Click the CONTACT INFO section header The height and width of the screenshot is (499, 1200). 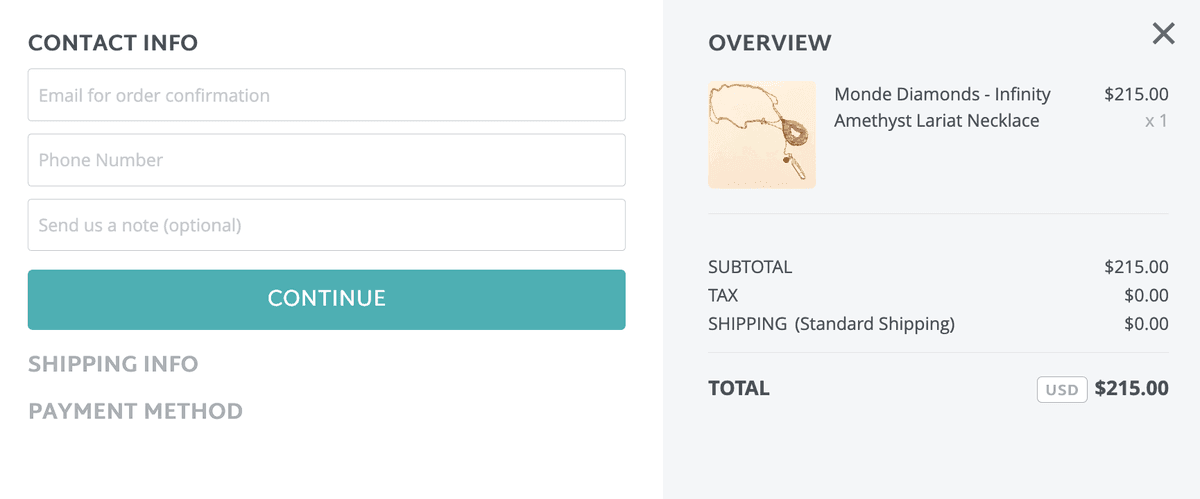click(x=113, y=43)
